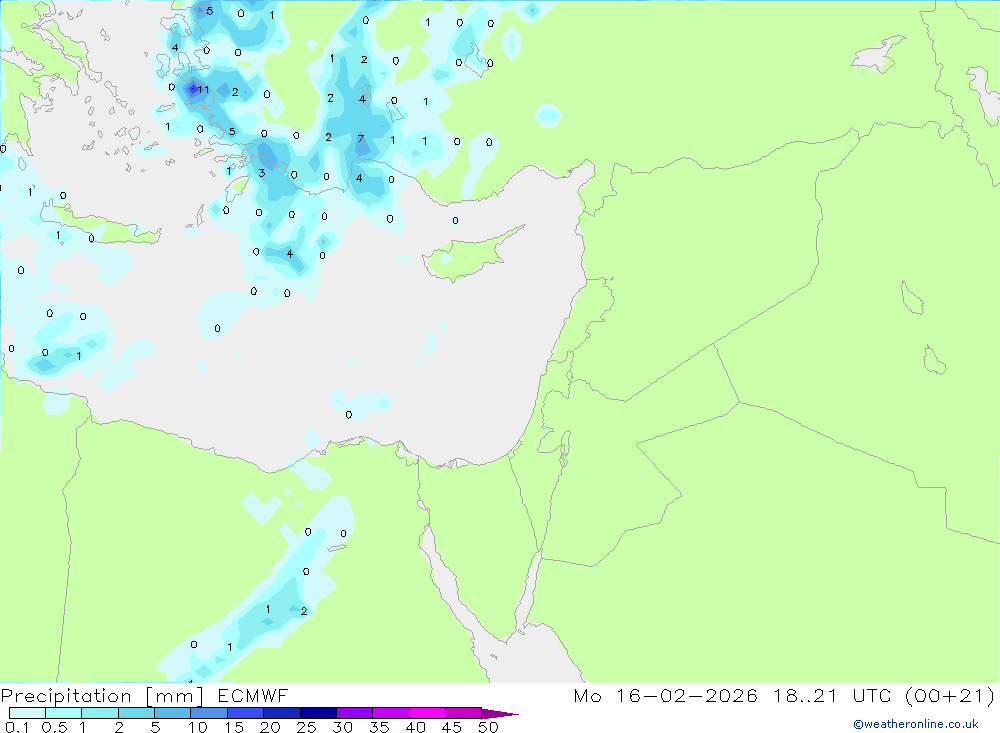
Task: Click the '25' legend scale value
Action: [307, 727]
